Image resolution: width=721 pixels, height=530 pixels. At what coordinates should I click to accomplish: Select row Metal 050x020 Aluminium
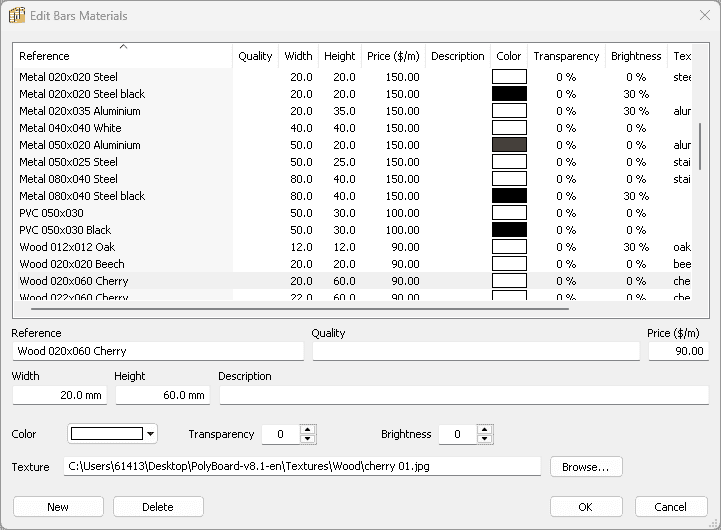coord(354,145)
